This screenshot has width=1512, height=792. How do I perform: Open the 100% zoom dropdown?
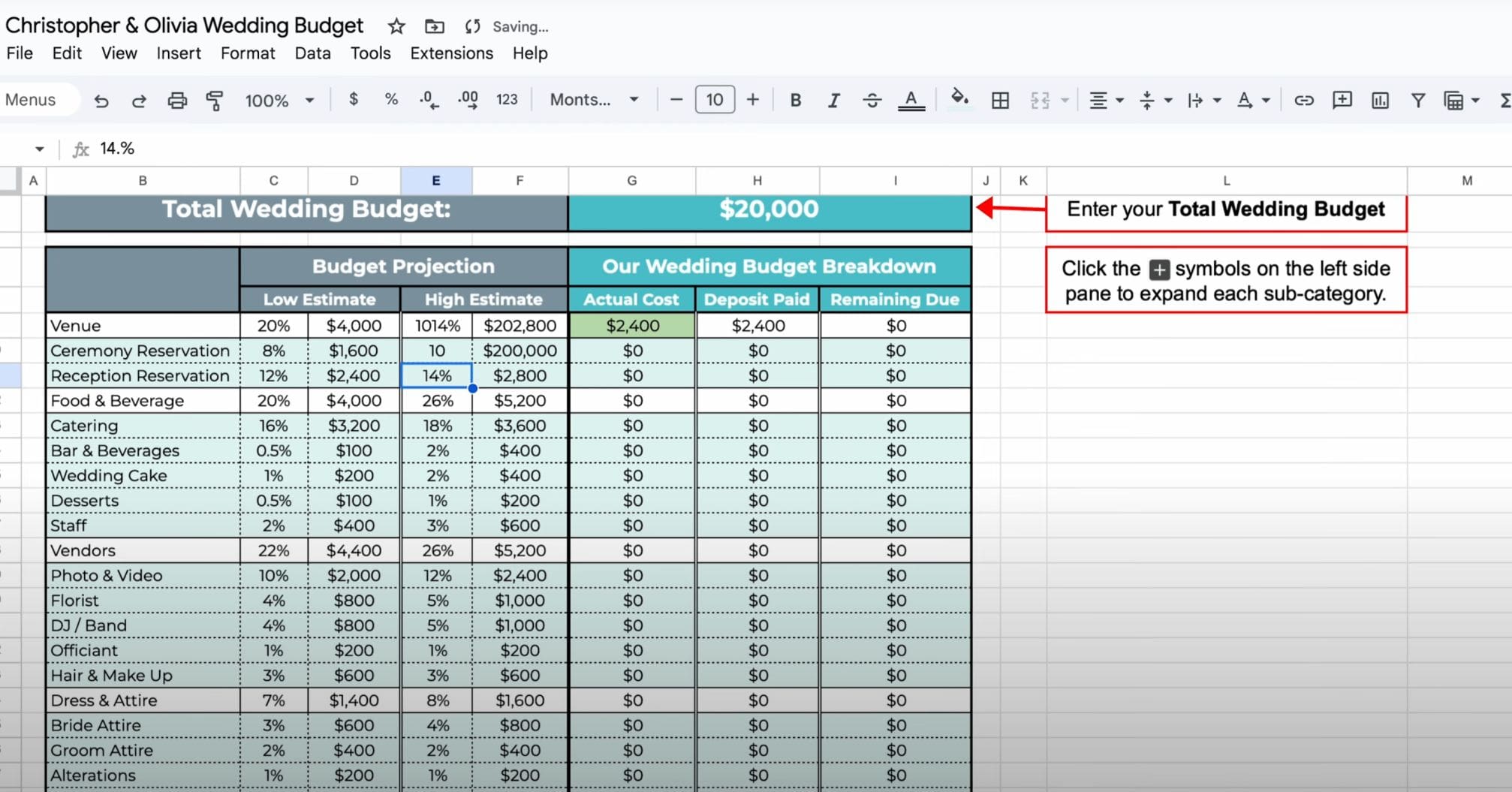(x=279, y=101)
